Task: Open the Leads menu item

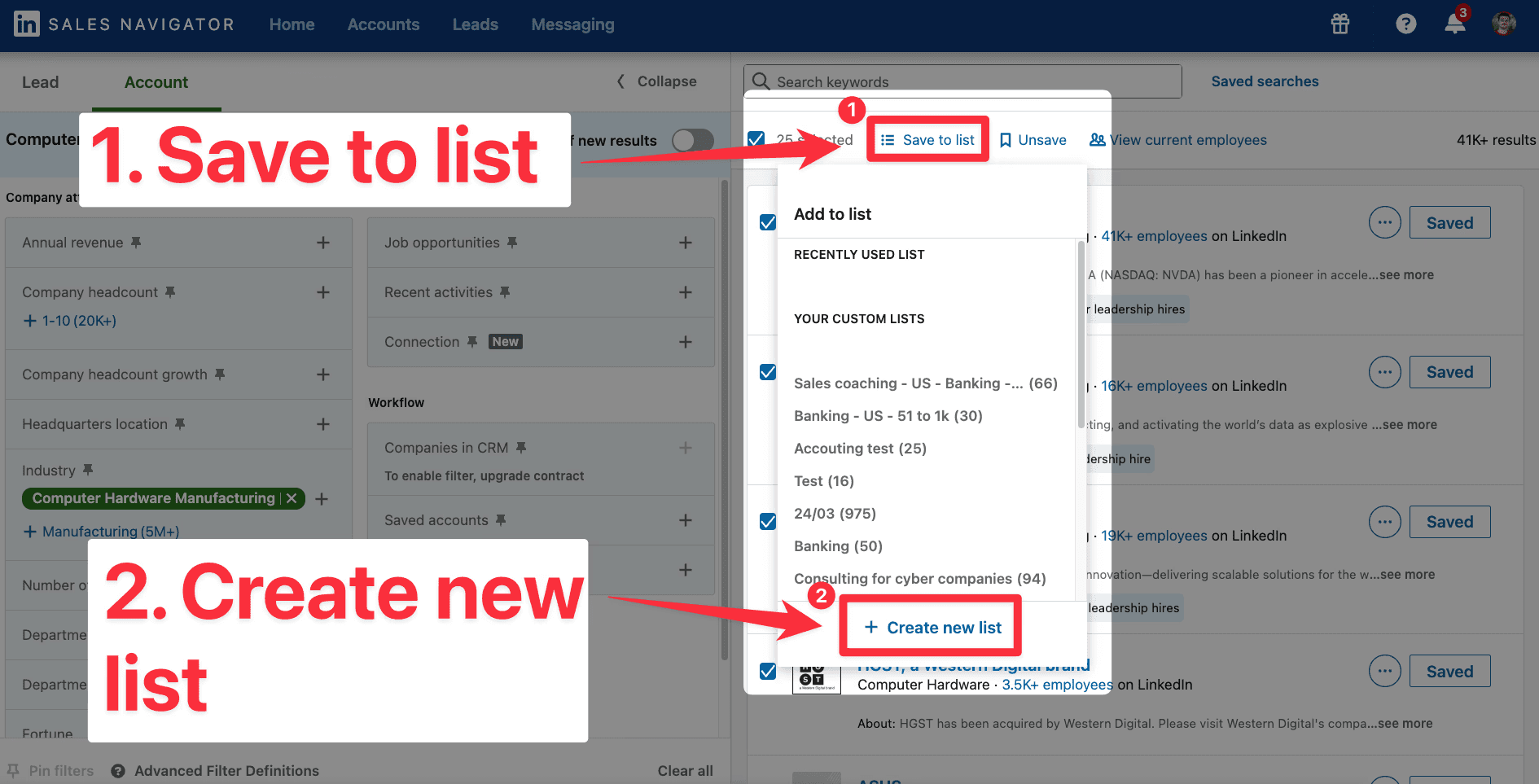Action: (x=476, y=24)
